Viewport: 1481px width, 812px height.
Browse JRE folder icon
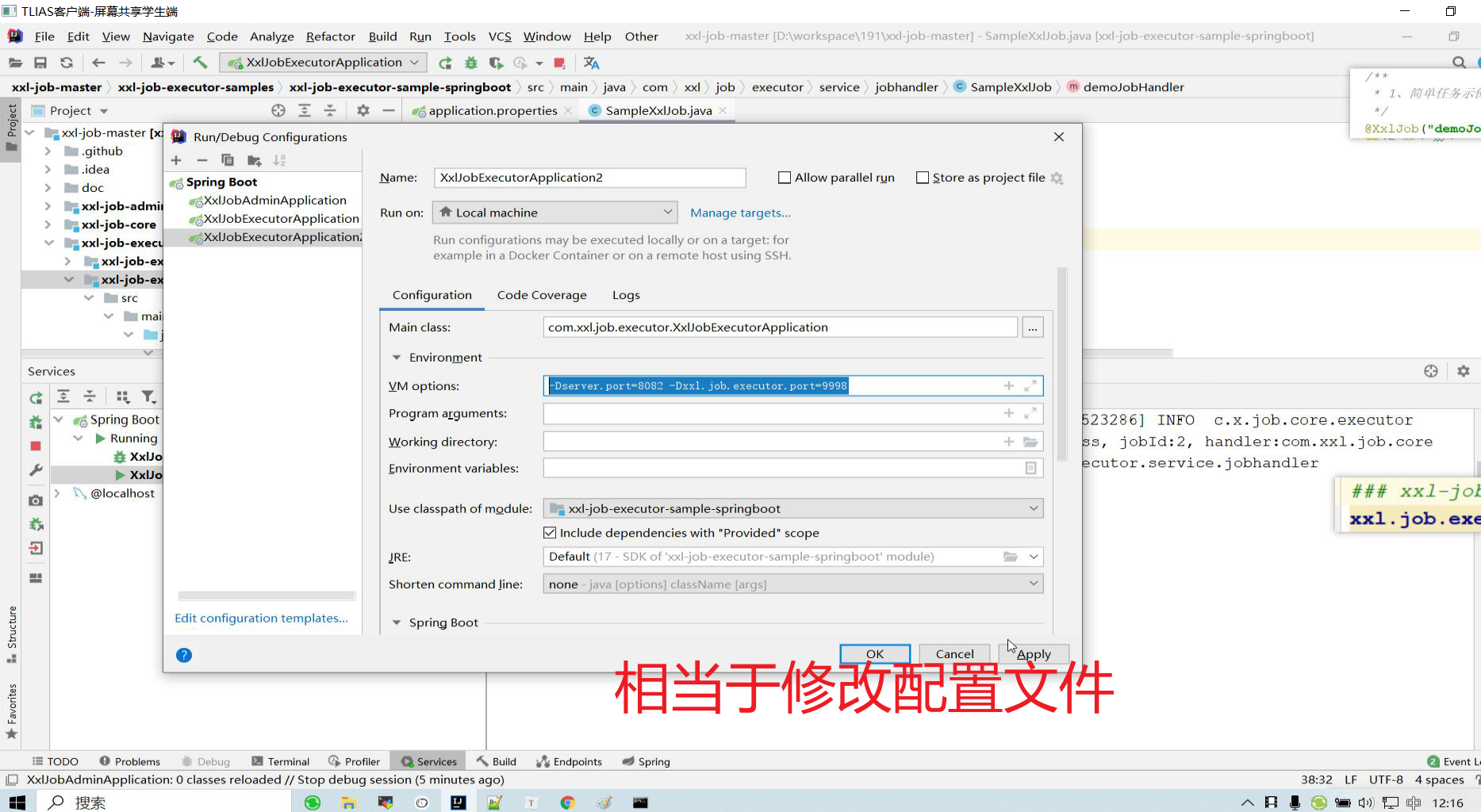point(1010,557)
